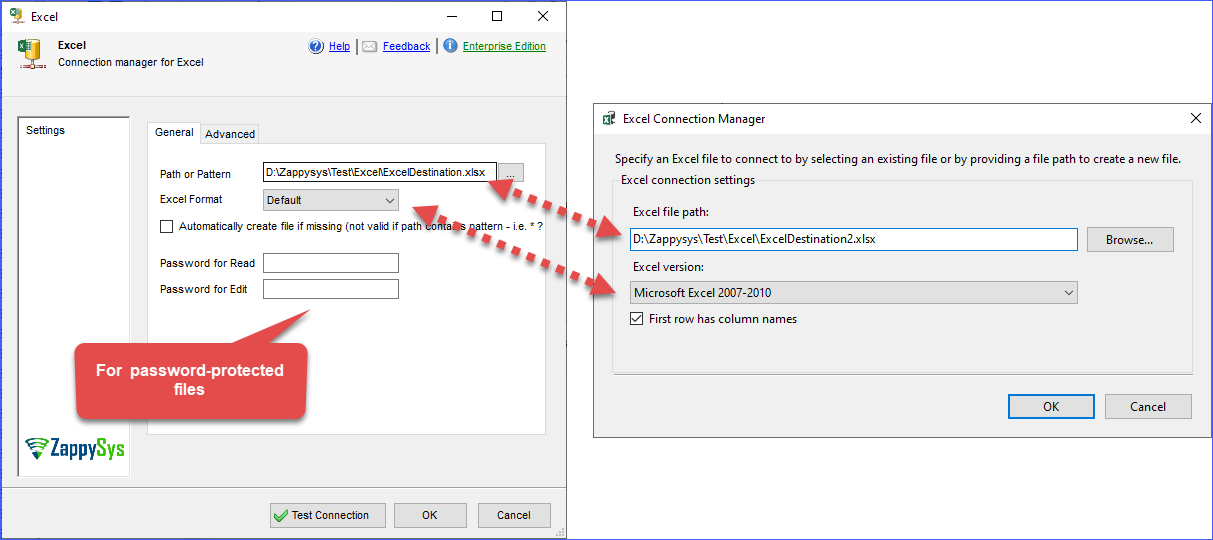This screenshot has height=540, width=1213.
Task: Click the Test Connection button
Action: coord(327,515)
